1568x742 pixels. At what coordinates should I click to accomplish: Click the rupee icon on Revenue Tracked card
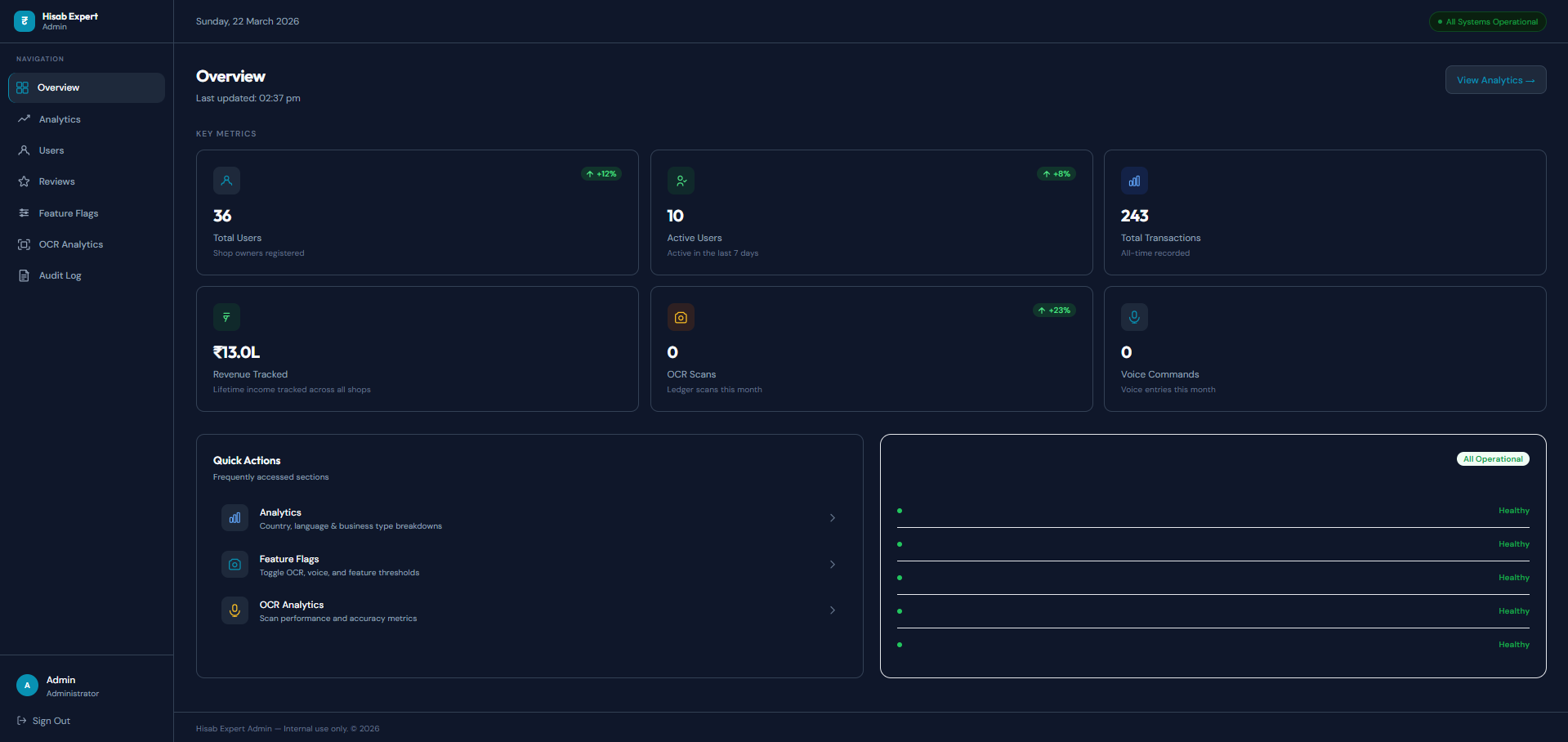[226, 317]
